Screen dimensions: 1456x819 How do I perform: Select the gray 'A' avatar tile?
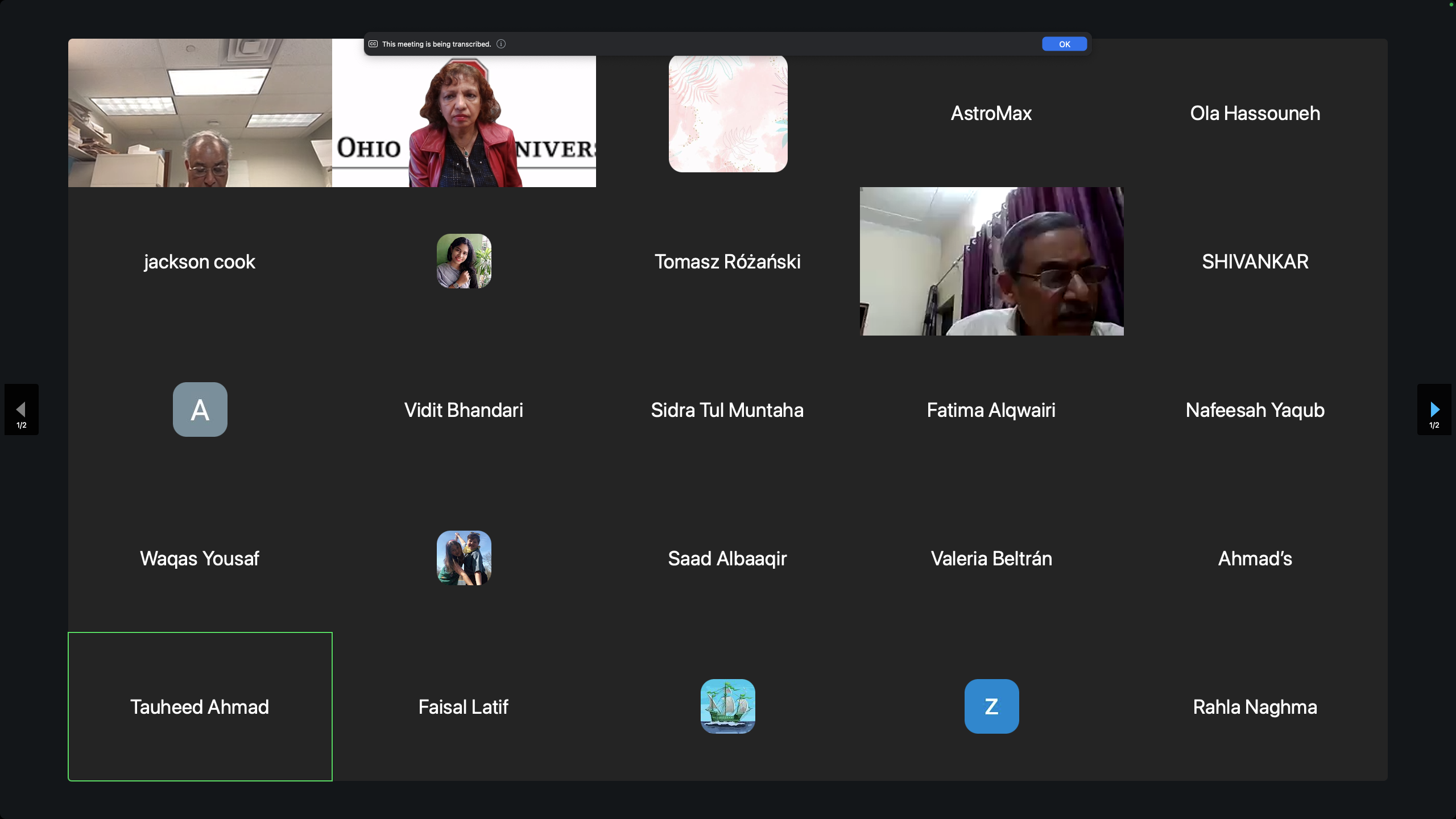click(200, 409)
